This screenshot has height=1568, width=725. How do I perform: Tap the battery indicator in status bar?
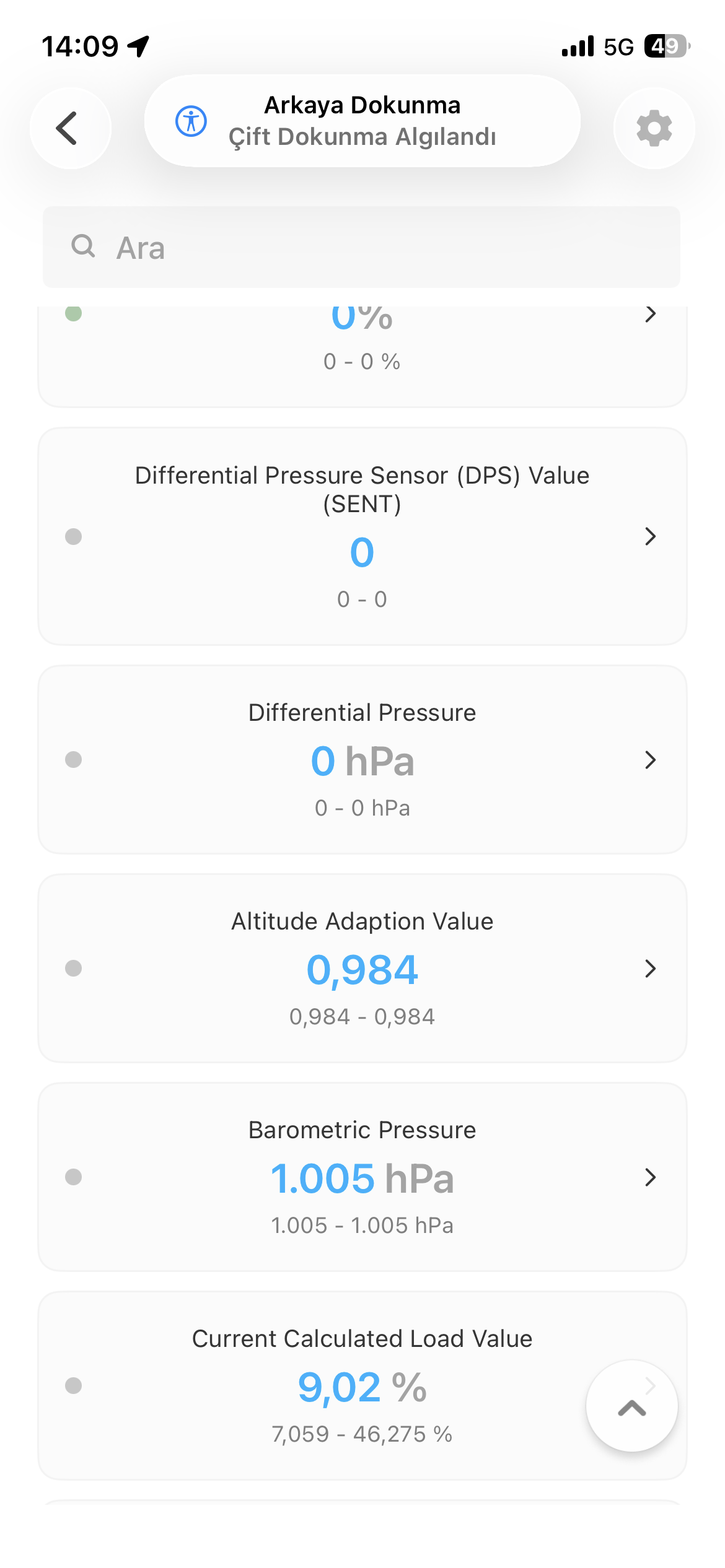tap(667, 46)
